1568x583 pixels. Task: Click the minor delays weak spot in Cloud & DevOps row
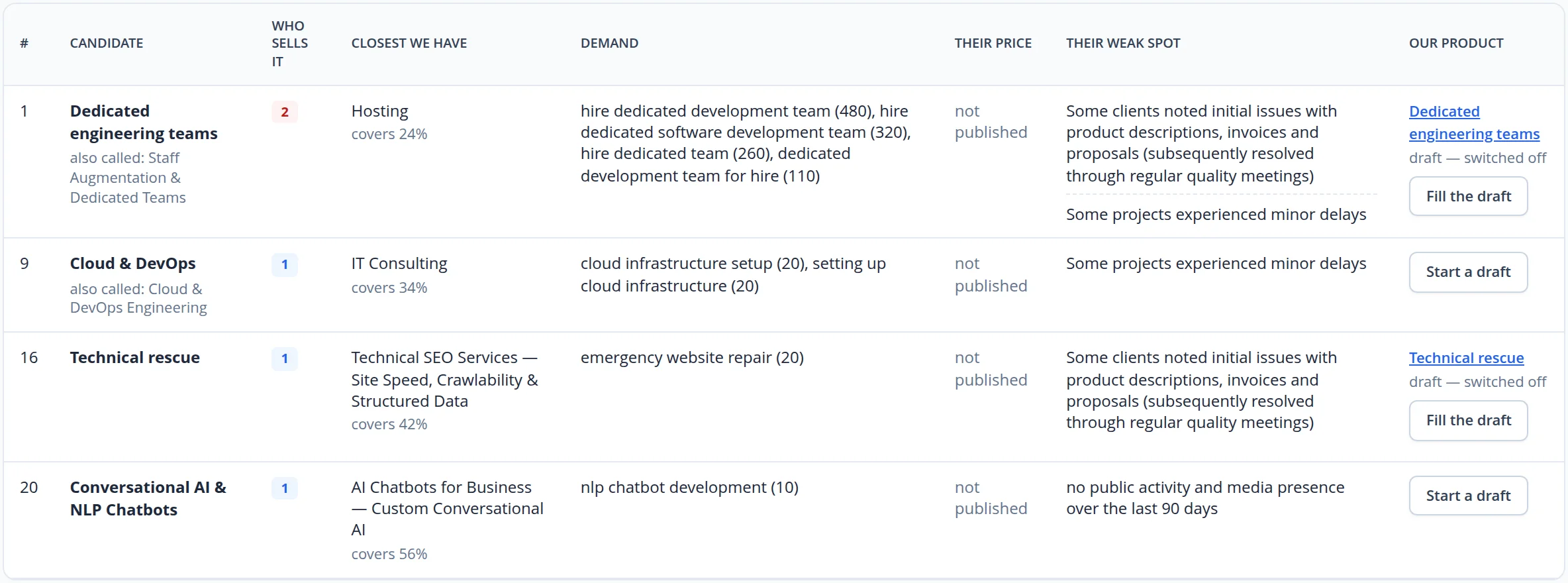coord(1216,263)
